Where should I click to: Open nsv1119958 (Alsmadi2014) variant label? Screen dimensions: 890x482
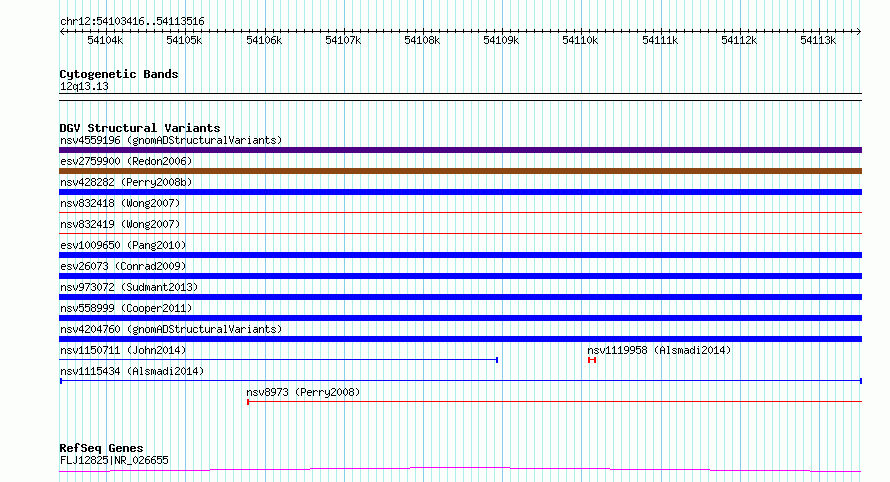click(659, 350)
